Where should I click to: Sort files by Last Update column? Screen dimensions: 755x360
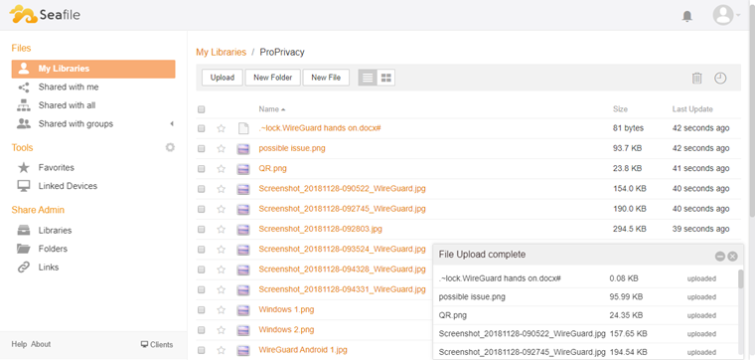click(692, 109)
